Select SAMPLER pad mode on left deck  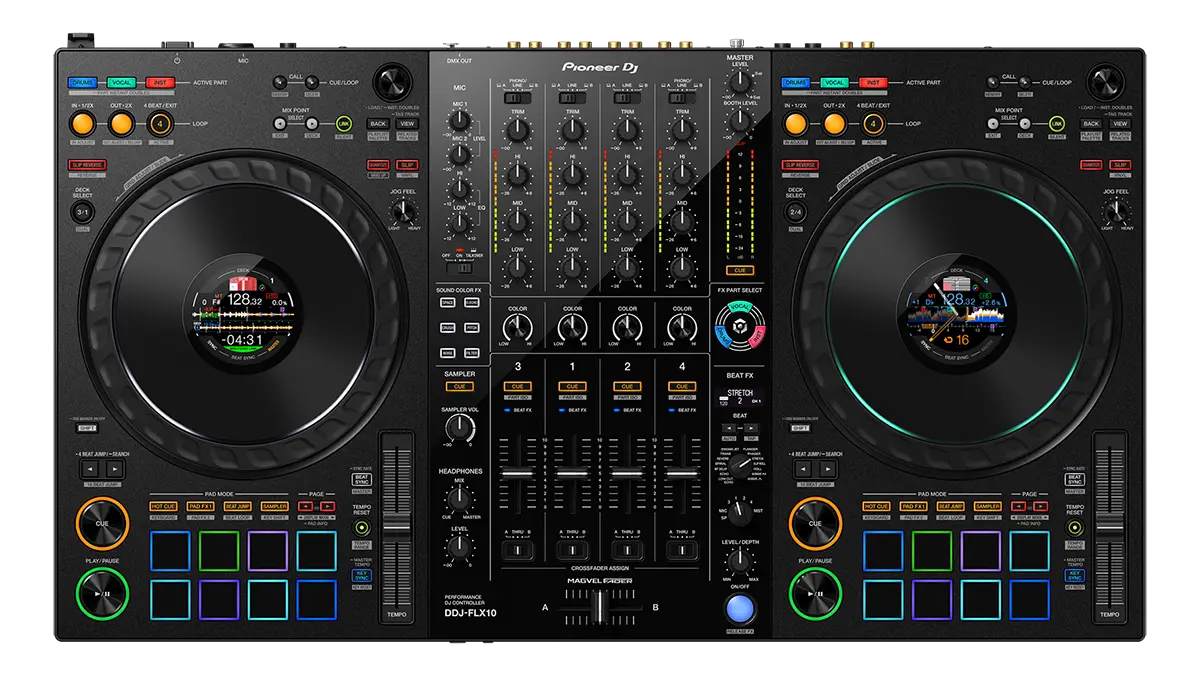click(x=274, y=507)
